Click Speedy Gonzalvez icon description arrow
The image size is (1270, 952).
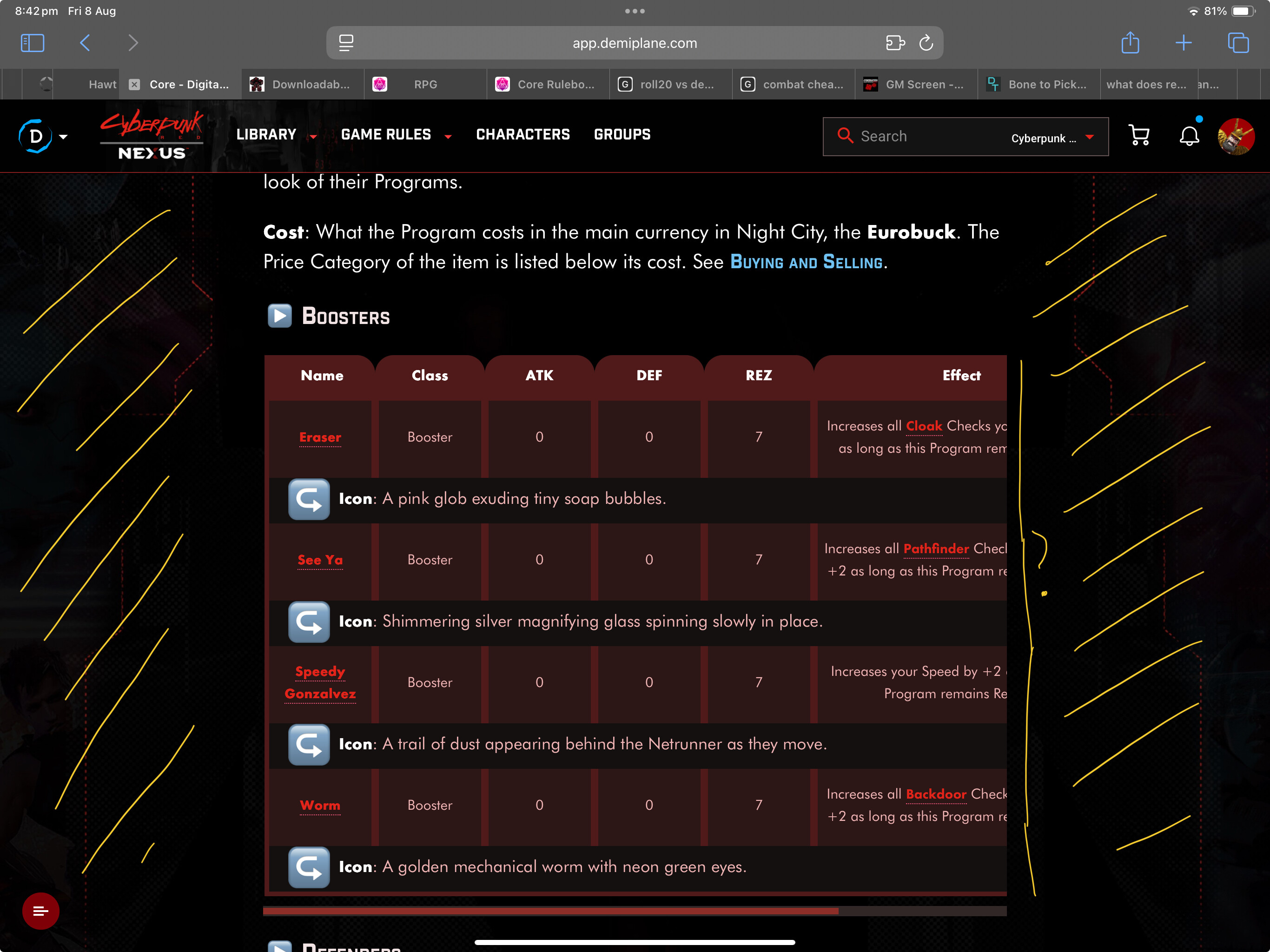pos(309,745)
